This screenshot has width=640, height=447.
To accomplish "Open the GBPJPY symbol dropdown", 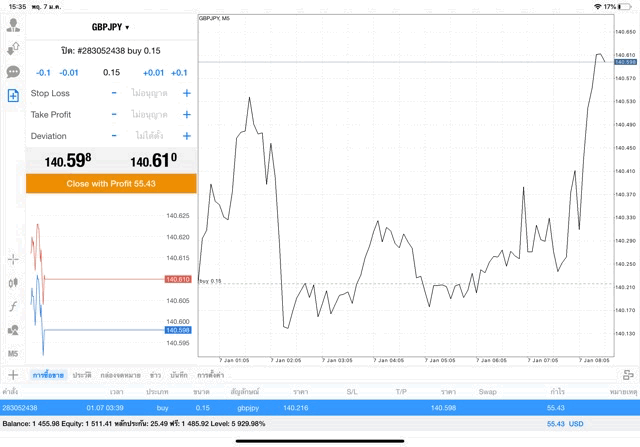I will pos(110,27).
